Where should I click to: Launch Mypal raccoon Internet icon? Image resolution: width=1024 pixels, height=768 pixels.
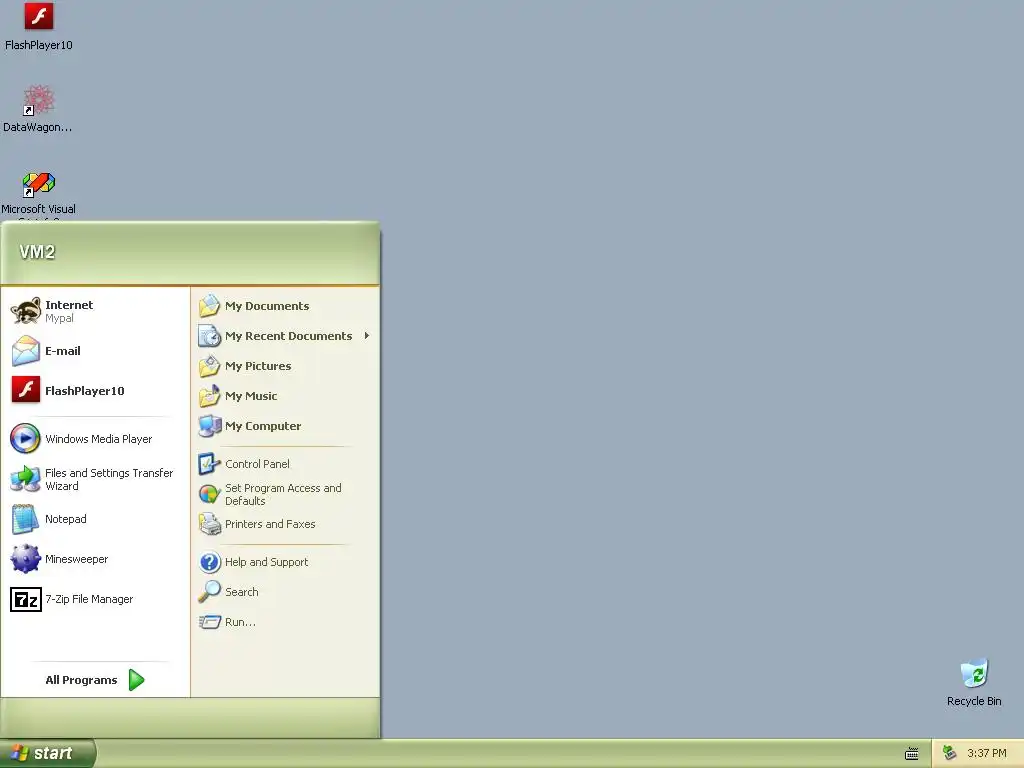pos(26,311)
